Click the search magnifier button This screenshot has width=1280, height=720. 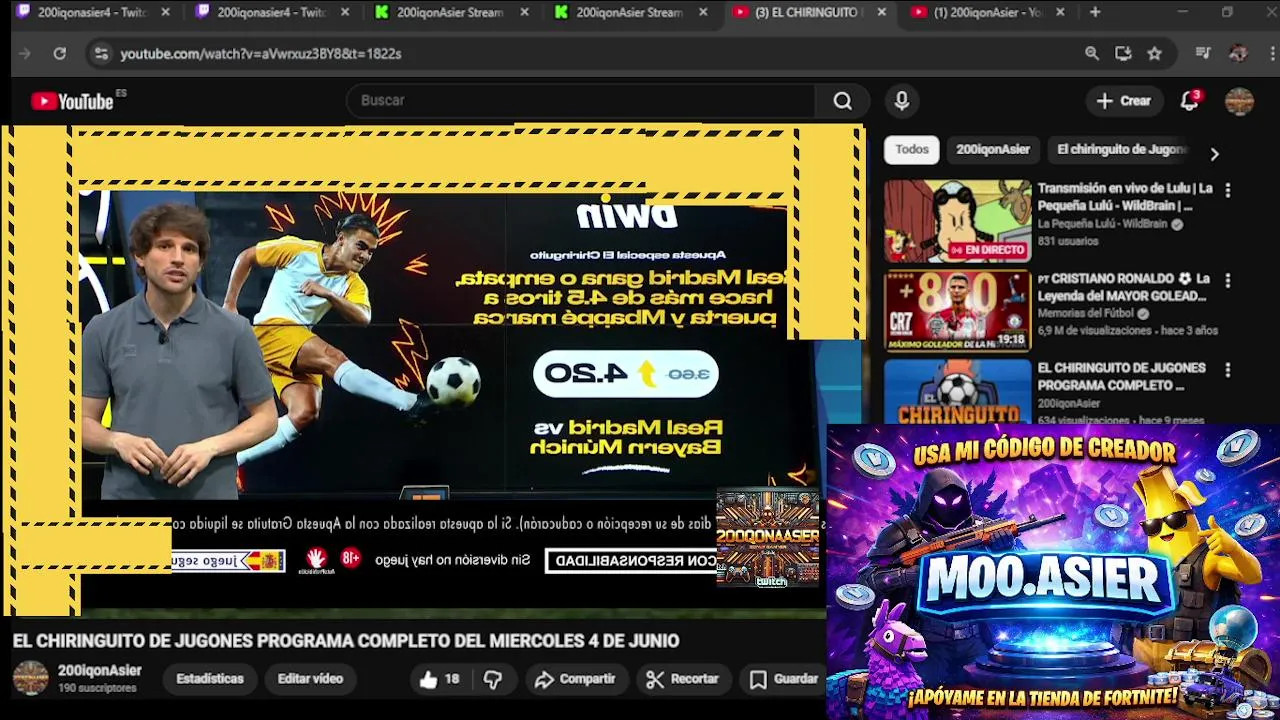coord(843,101)
